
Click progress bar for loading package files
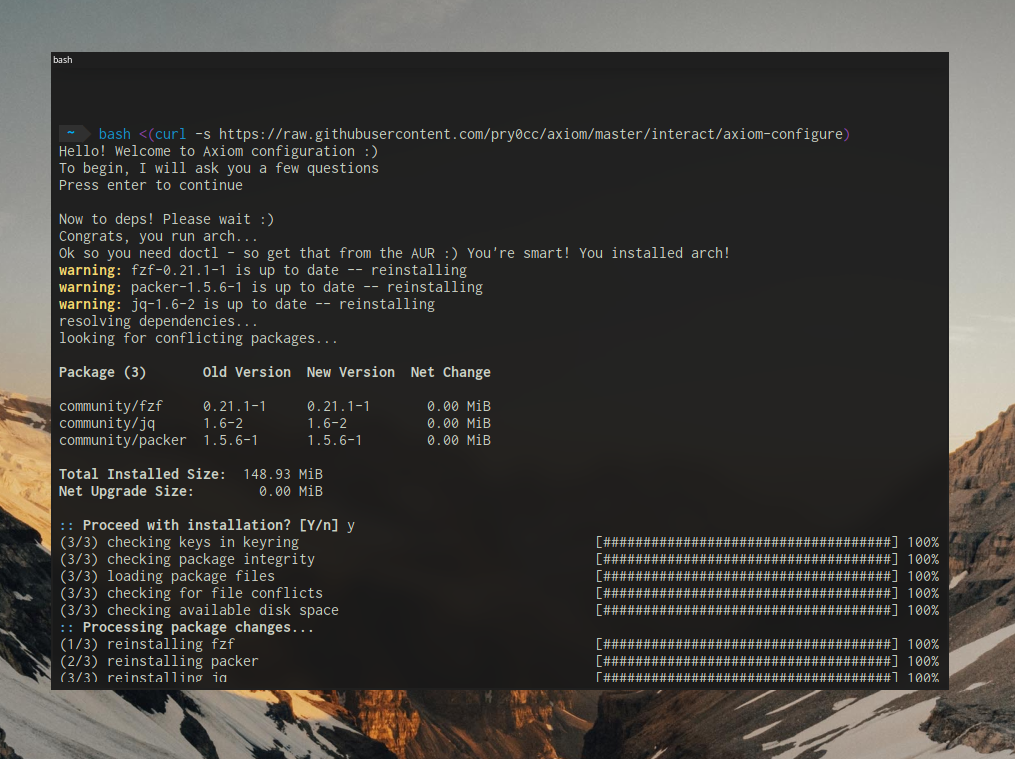click(x=746, y=576)
